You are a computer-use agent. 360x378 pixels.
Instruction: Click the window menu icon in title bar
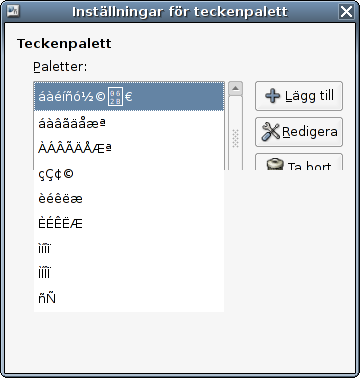click(13, 11)
